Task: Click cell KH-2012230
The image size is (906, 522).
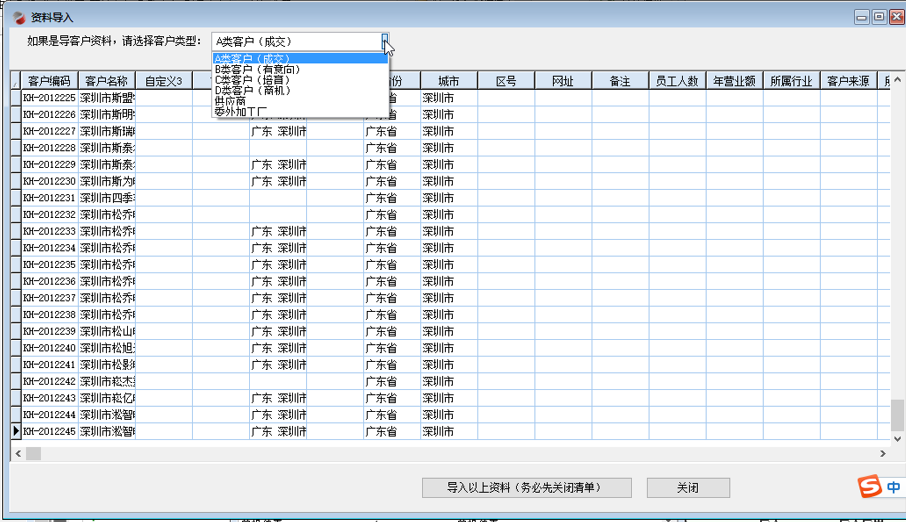Action: tap(50, 182)
